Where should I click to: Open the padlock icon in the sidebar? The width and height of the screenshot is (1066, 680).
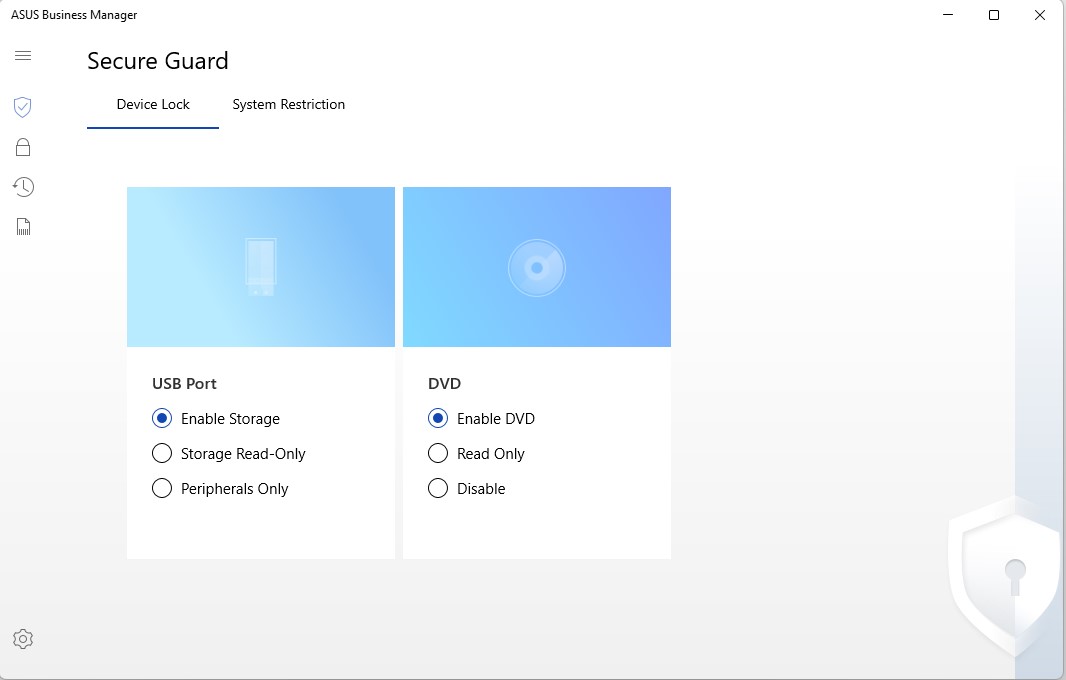click(23, 147)
